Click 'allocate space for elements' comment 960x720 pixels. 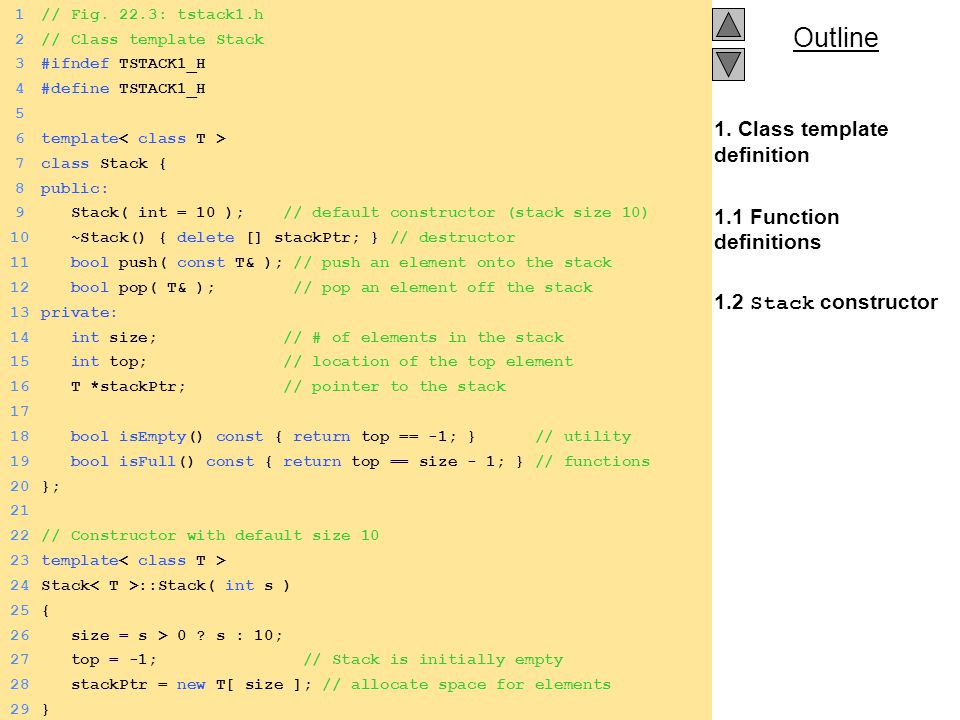467,685
